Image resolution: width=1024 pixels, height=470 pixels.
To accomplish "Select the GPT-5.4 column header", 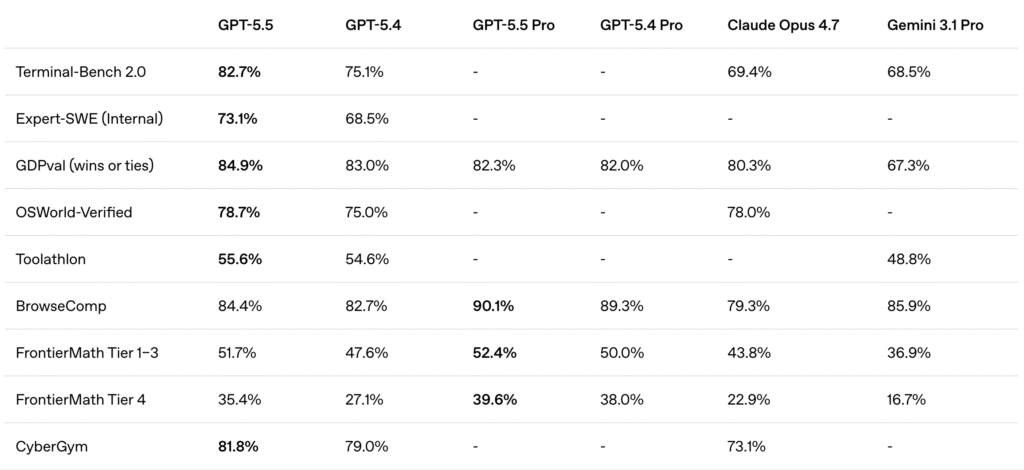I will 371,25.
